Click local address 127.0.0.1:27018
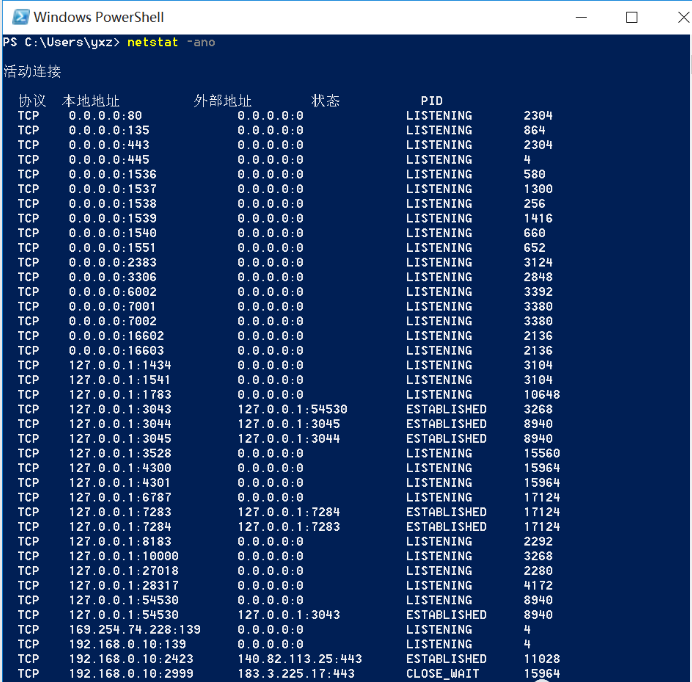The width and height of the screenshot is (692, 682). pos(124,571)
